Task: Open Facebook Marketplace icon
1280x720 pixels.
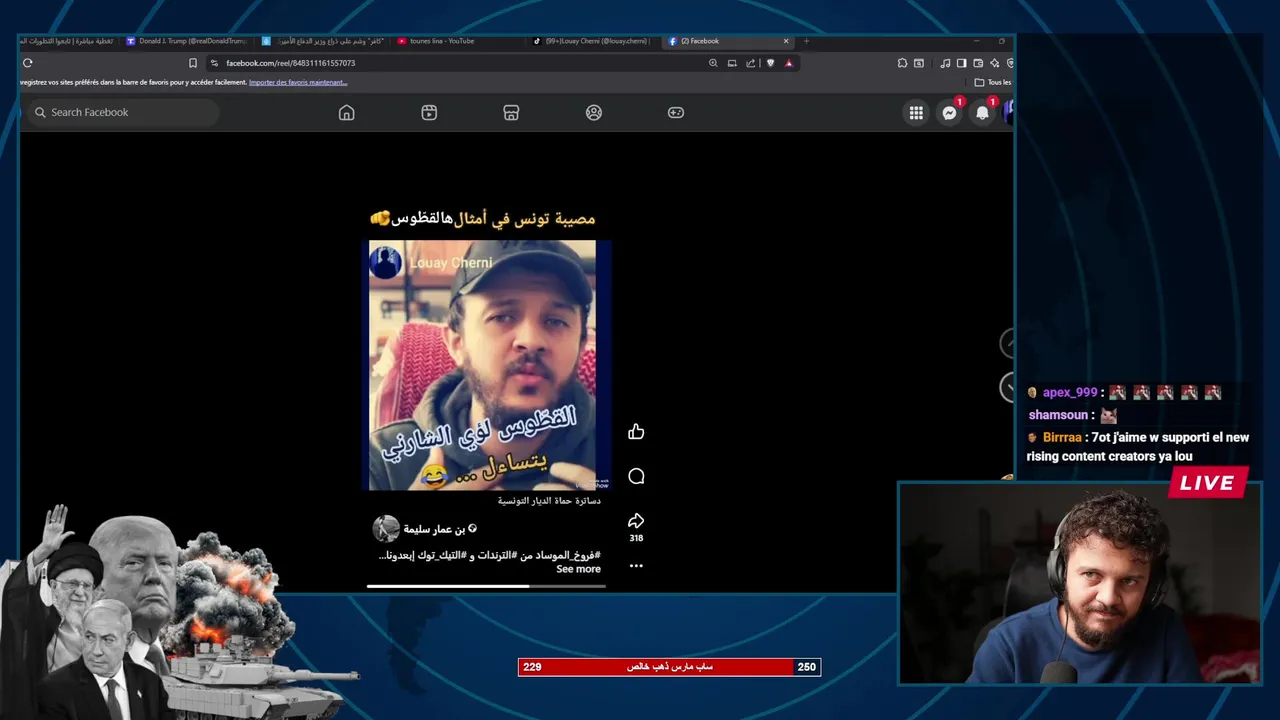Action: 511,113
